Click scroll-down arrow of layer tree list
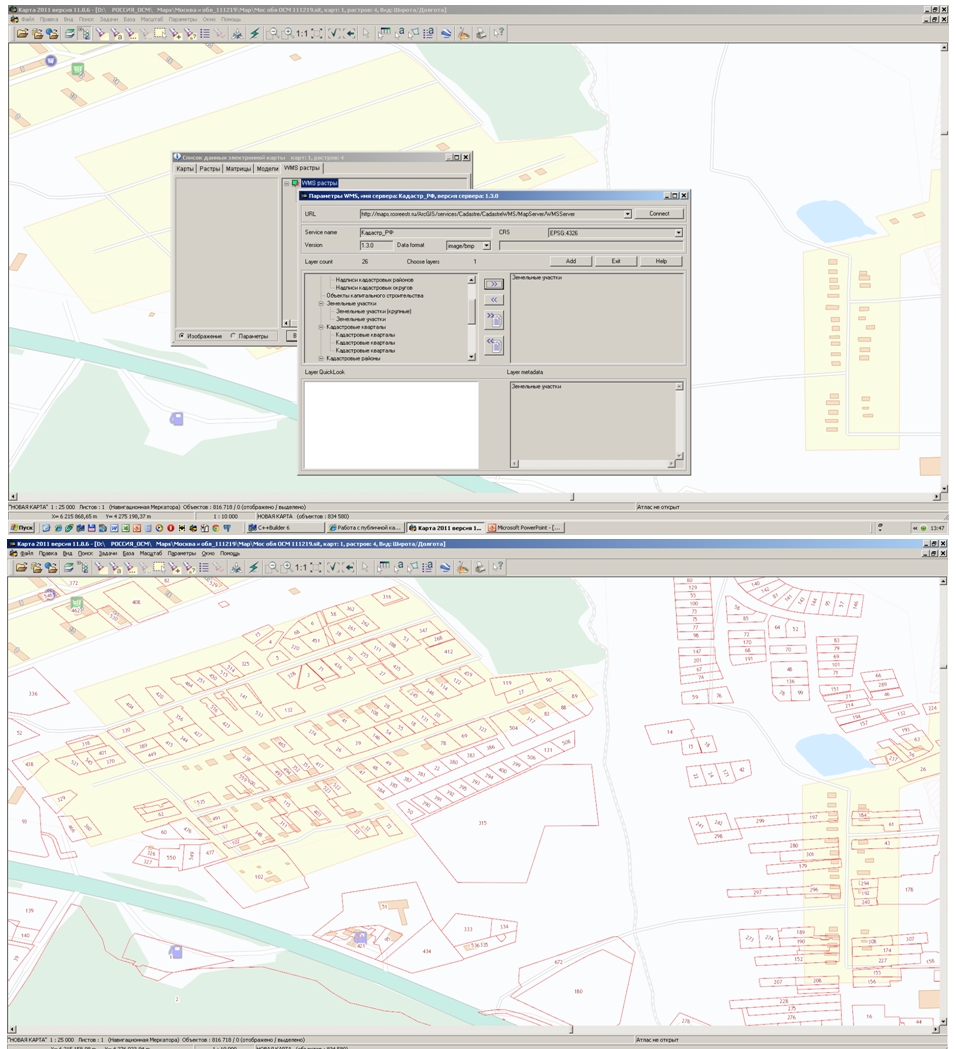Viewport: 956px width, 1049px height. [472, 357]
